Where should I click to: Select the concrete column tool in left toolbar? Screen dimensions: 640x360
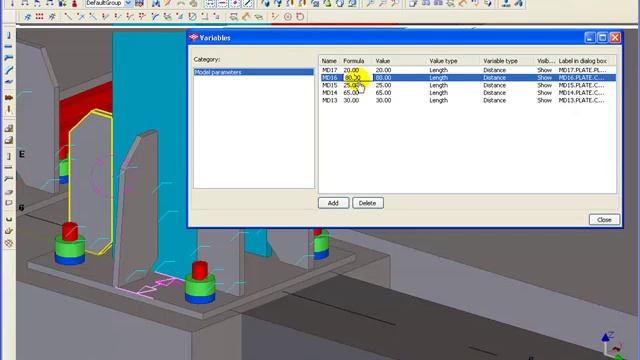tap(9, 156)
